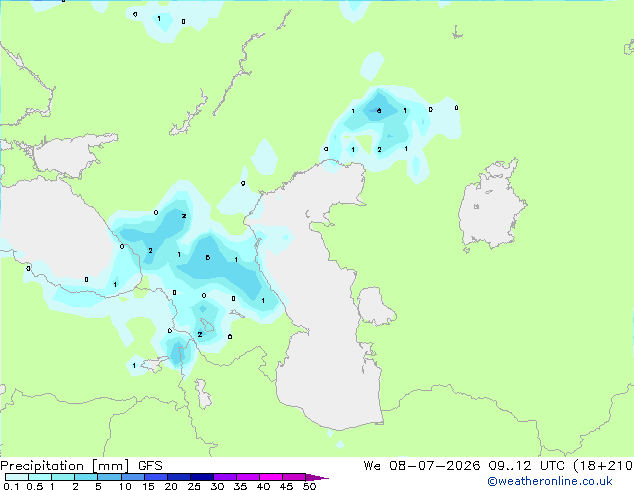
Task: Click the 0.5–1 mm legend color swatch
Action: [x=40, y=477]
